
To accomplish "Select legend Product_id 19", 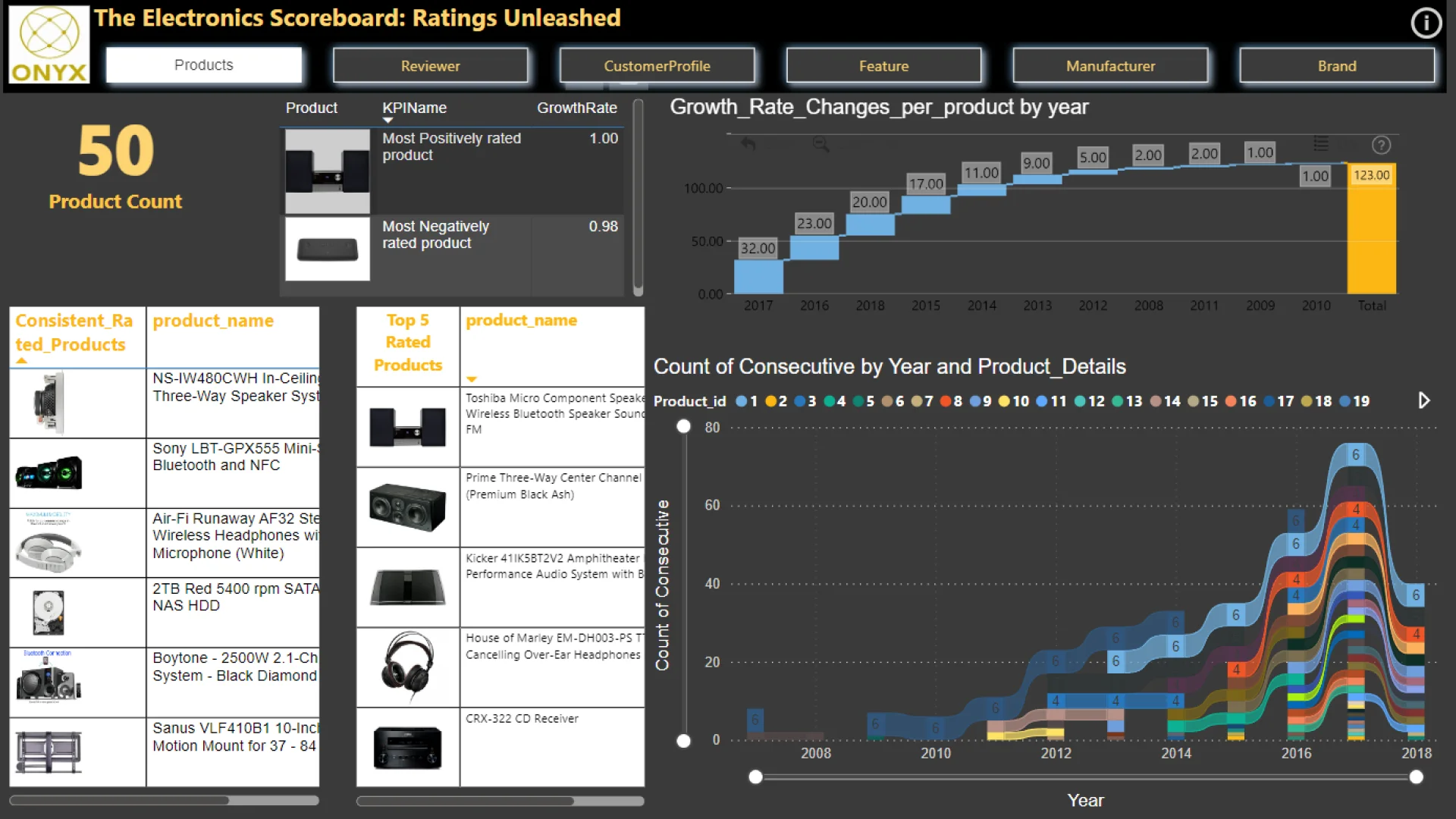I will click(1354, 401).
